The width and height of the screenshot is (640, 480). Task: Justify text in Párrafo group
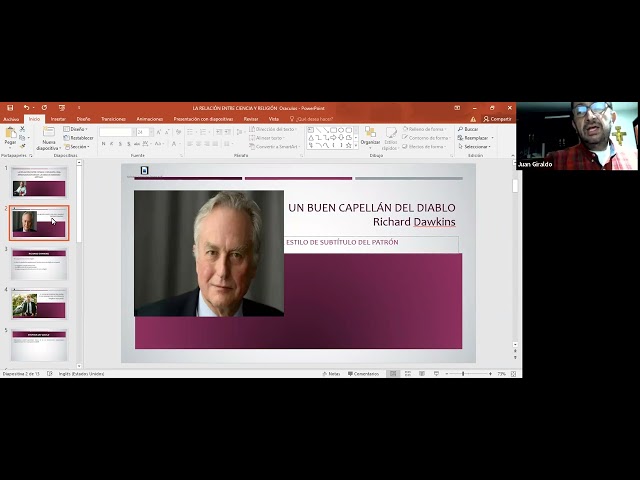click(216, 144)
